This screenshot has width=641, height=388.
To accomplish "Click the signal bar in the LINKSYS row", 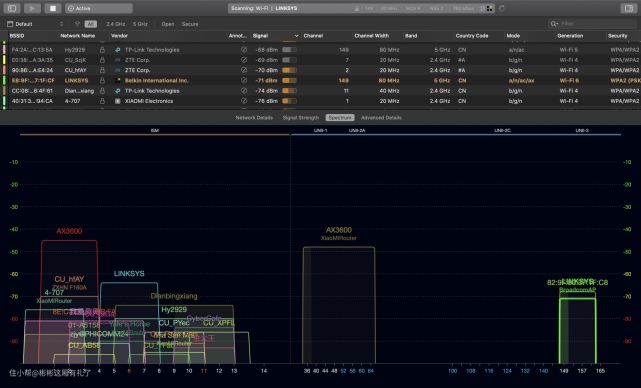I will click(x=289, y=81).
